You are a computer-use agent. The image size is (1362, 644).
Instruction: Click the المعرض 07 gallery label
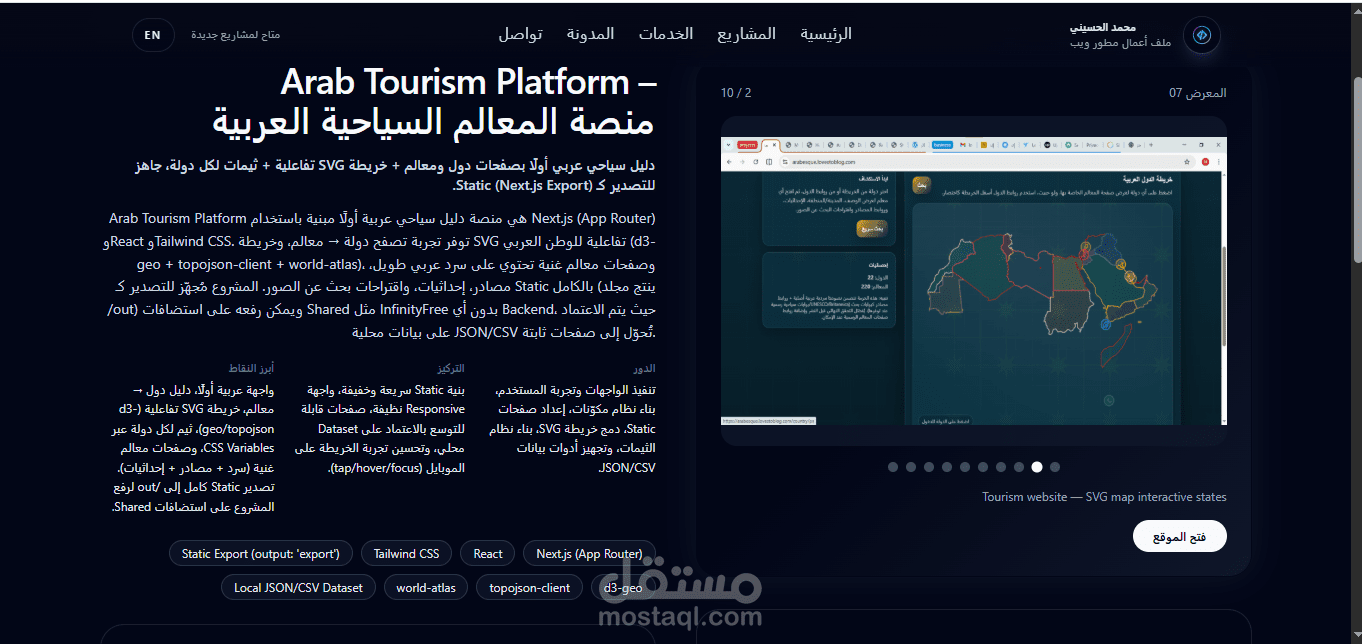(1198, 93)
